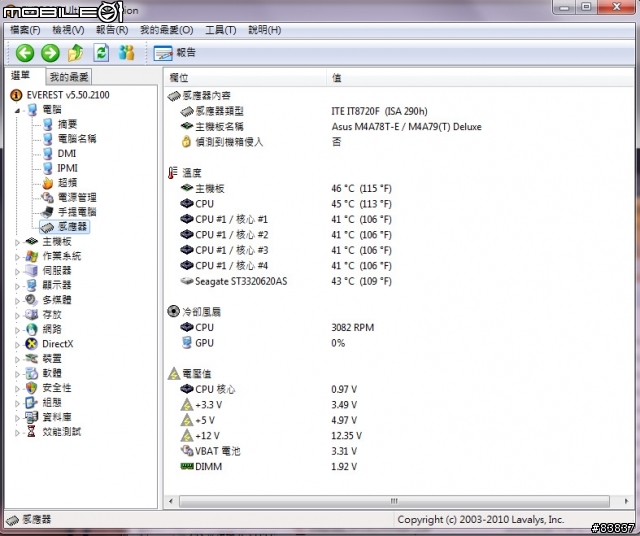Image resolution: width=640 pixels, height=536 pixels.
Task: Click the GPU fan row icon
Action: (x=187, y=343)
